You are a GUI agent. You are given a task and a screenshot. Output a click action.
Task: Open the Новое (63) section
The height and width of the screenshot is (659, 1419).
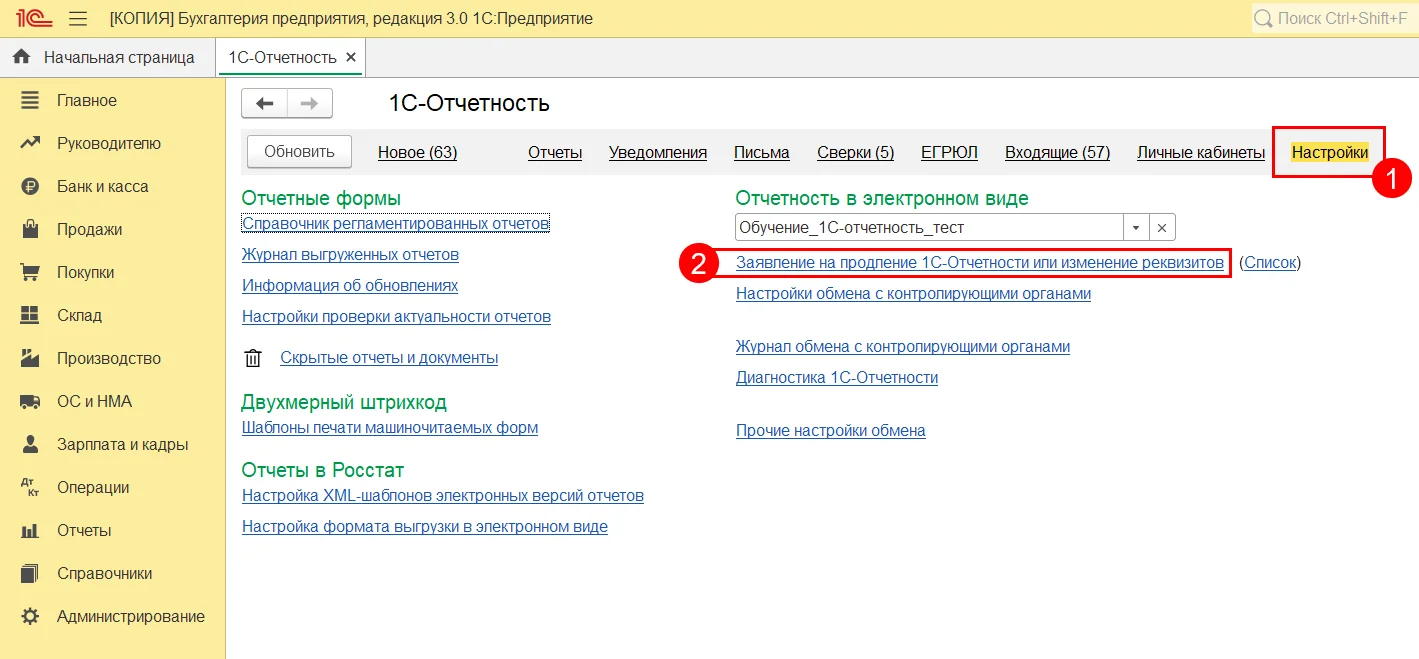coord(417,152)
